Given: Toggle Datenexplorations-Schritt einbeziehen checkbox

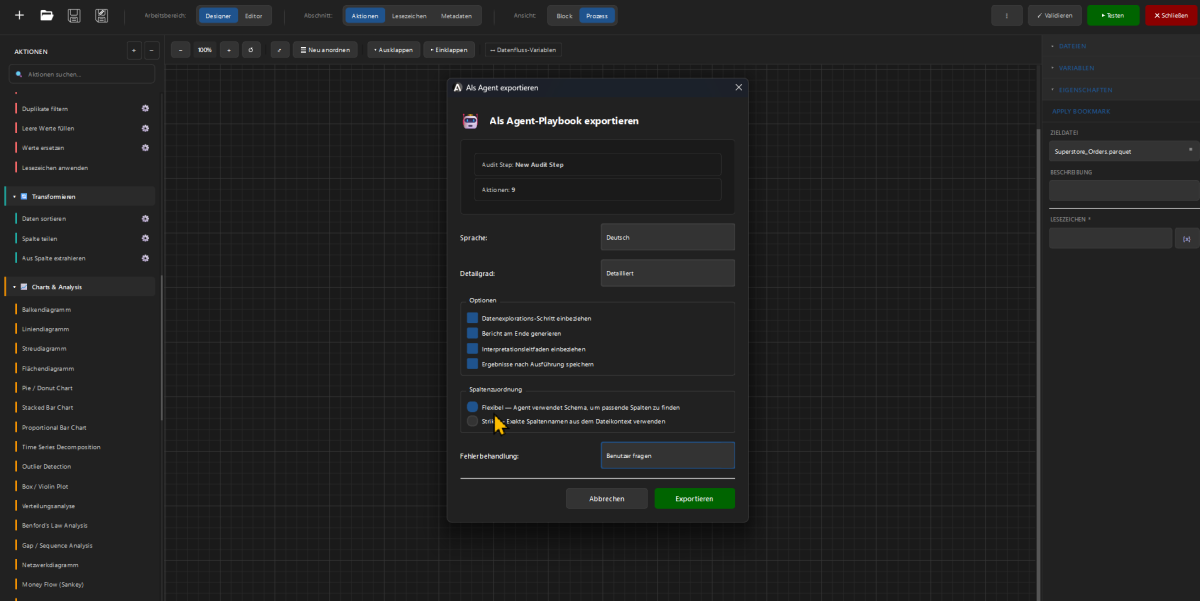Looking at the screenshot, I should pos(473,318).
